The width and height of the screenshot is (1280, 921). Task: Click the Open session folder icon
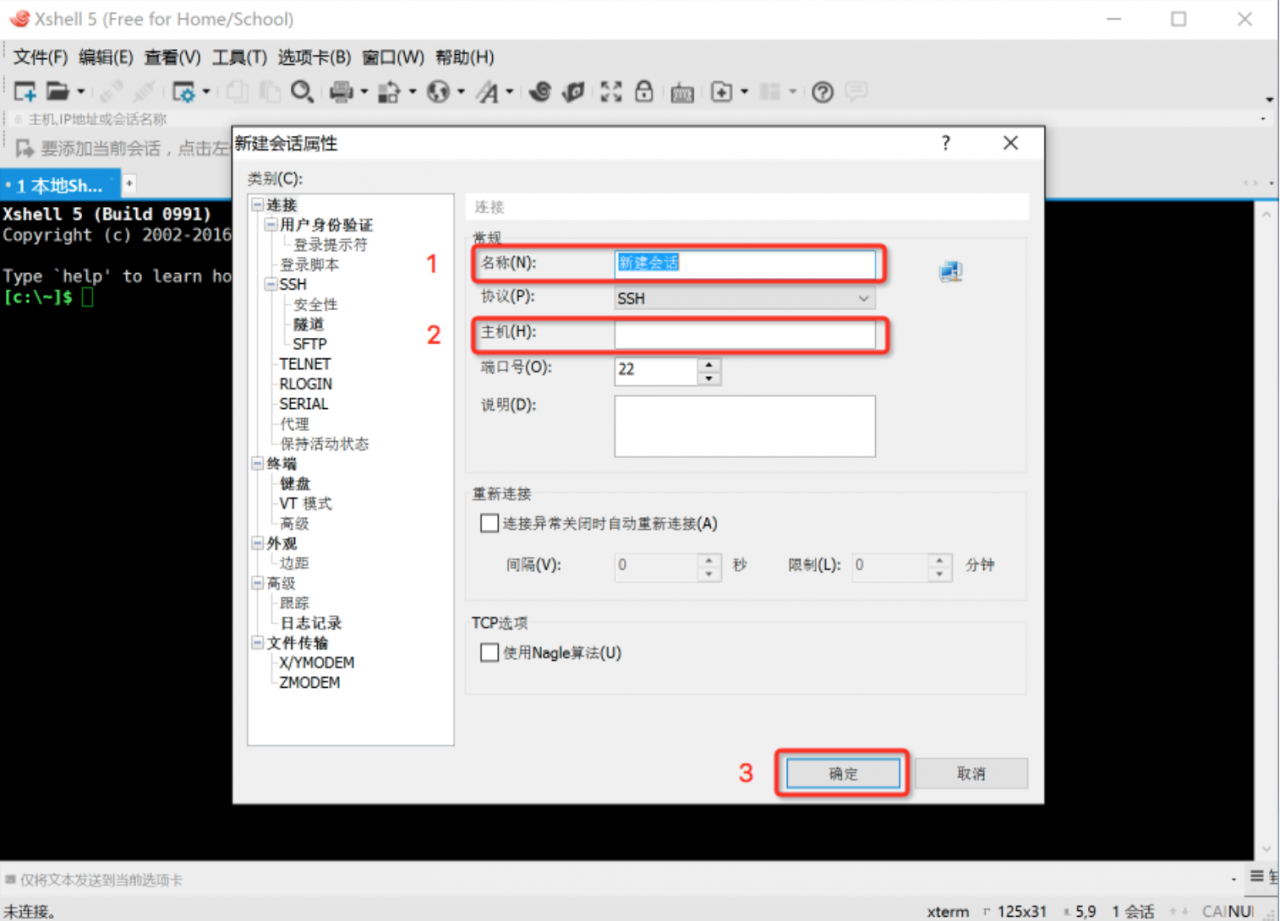58,92
